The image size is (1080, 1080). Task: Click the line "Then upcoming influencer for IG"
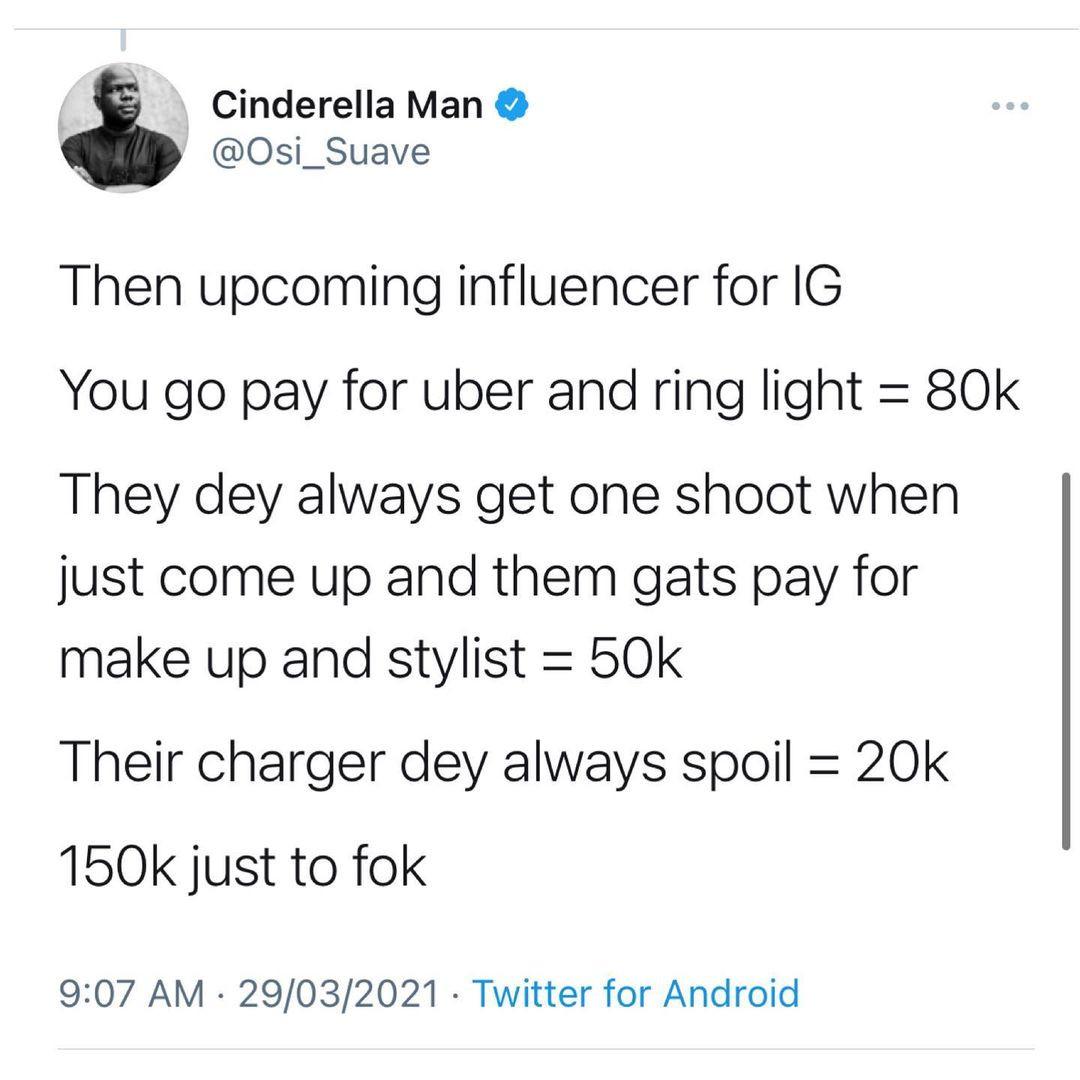(450, 289)
